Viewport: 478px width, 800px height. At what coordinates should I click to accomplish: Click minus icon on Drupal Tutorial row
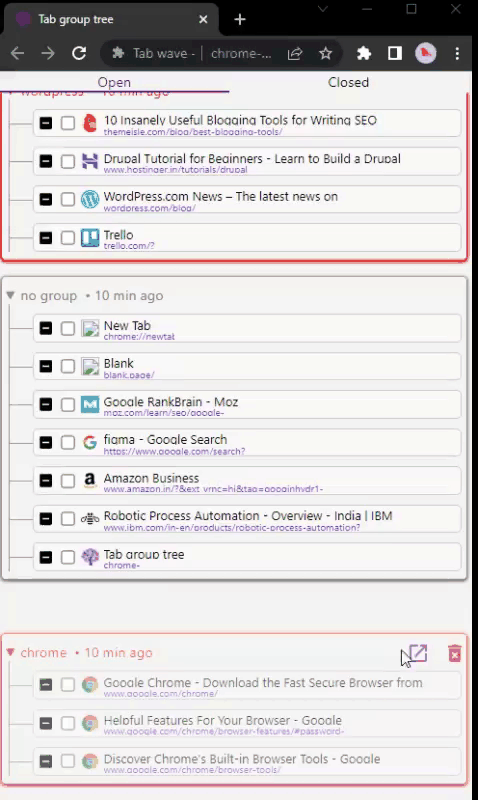click(x=46, y=161)
